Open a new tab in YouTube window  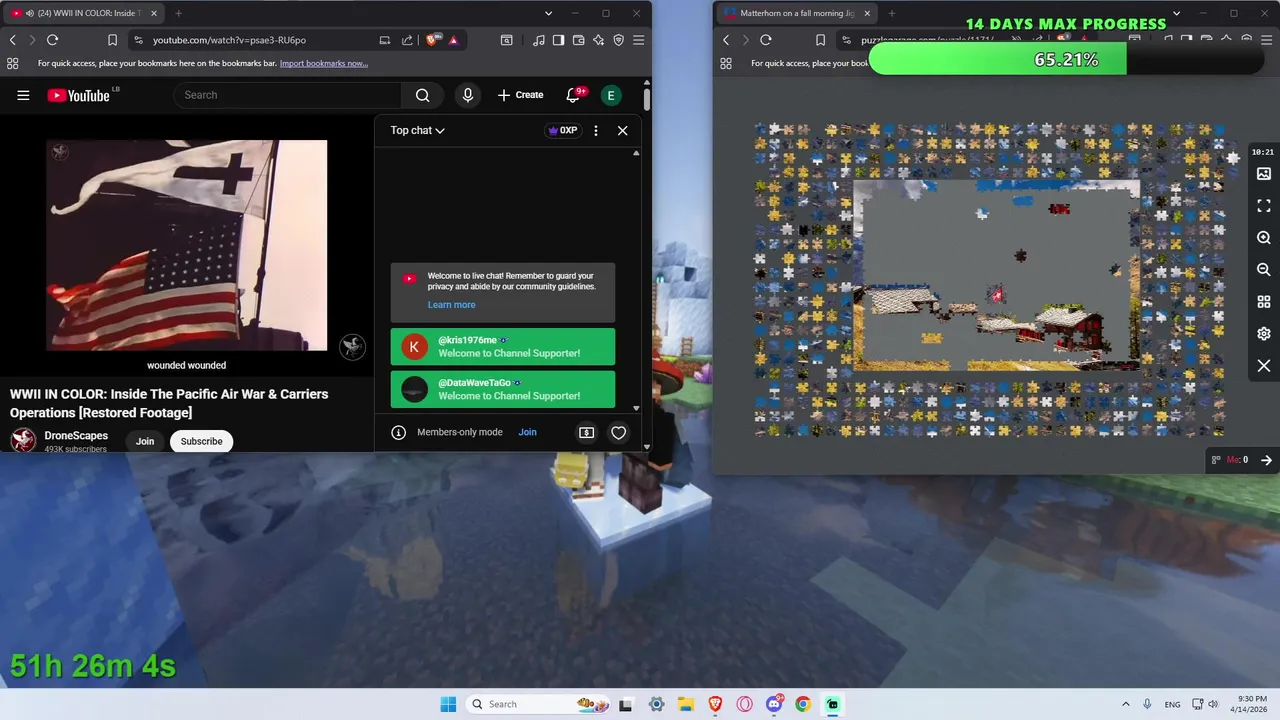[x=178, y=13]
